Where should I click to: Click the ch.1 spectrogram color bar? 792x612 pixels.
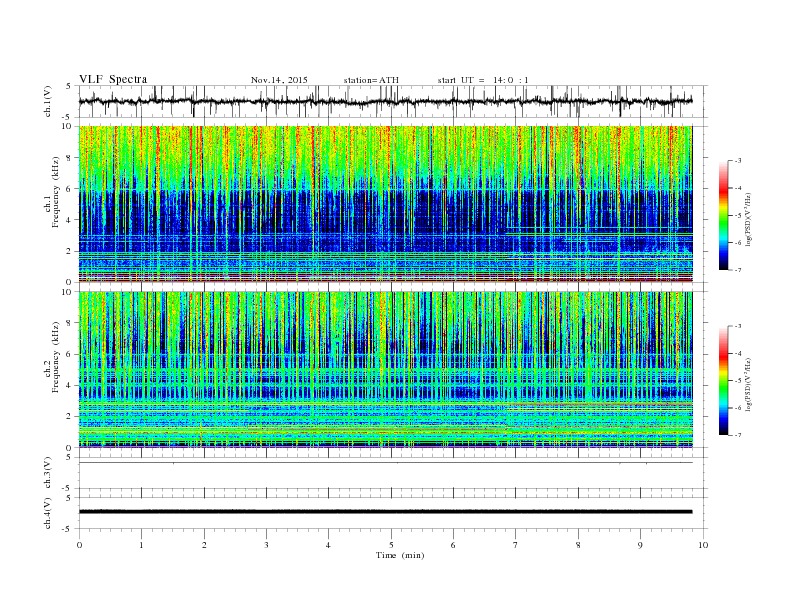point(723,215)
